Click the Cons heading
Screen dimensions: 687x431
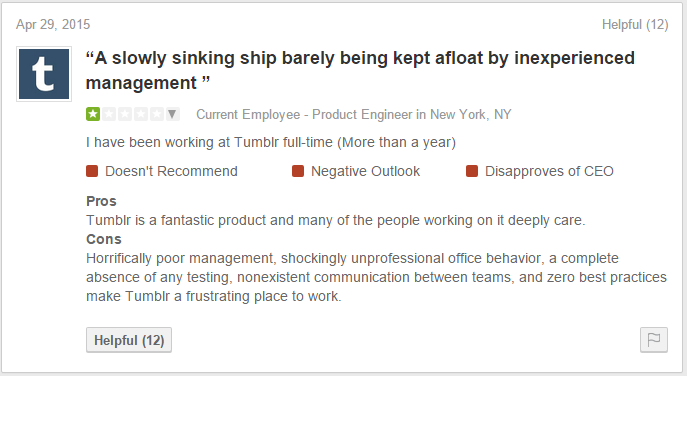[104, 239]
